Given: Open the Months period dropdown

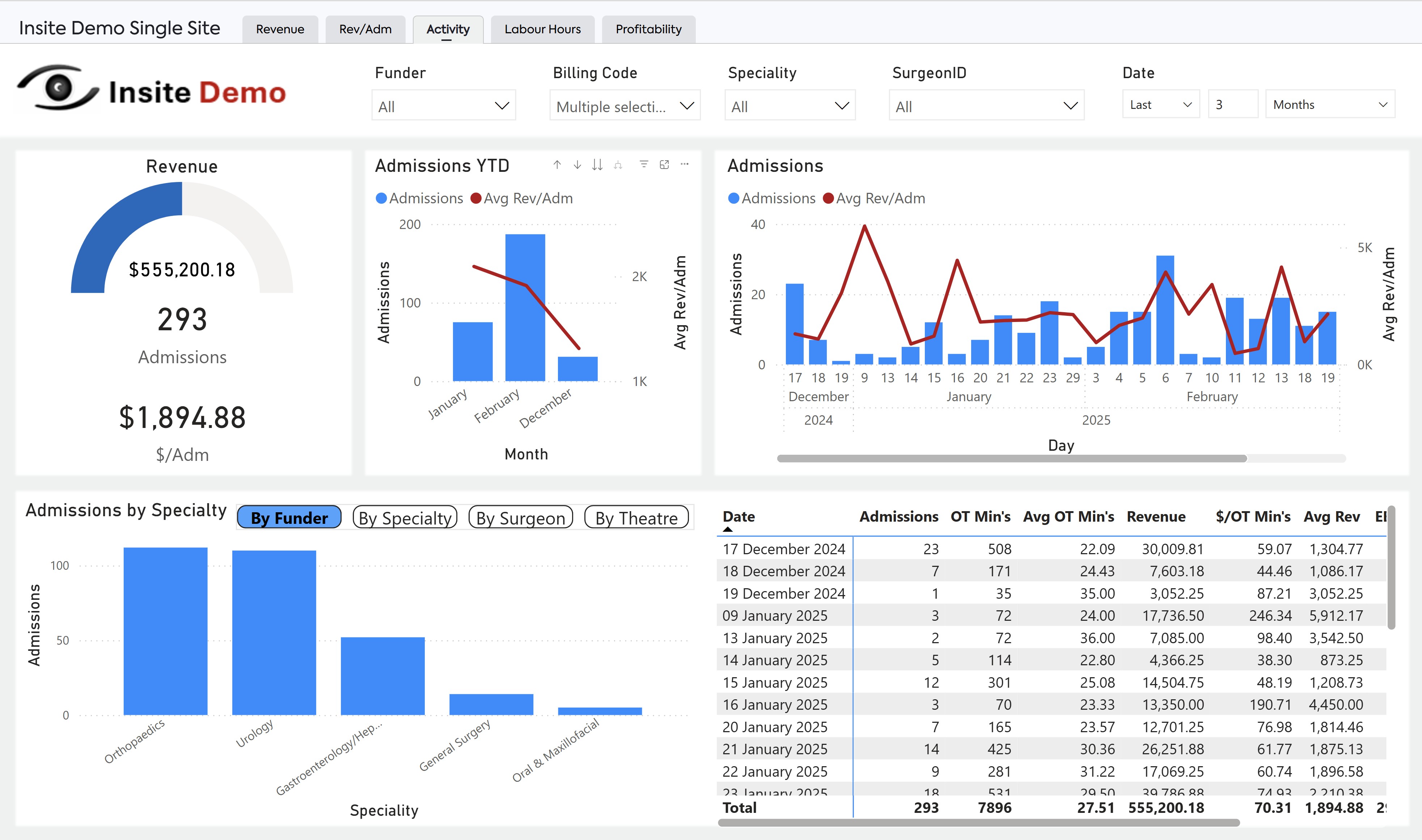Looking at the screenshot, I should point(1330,105).
